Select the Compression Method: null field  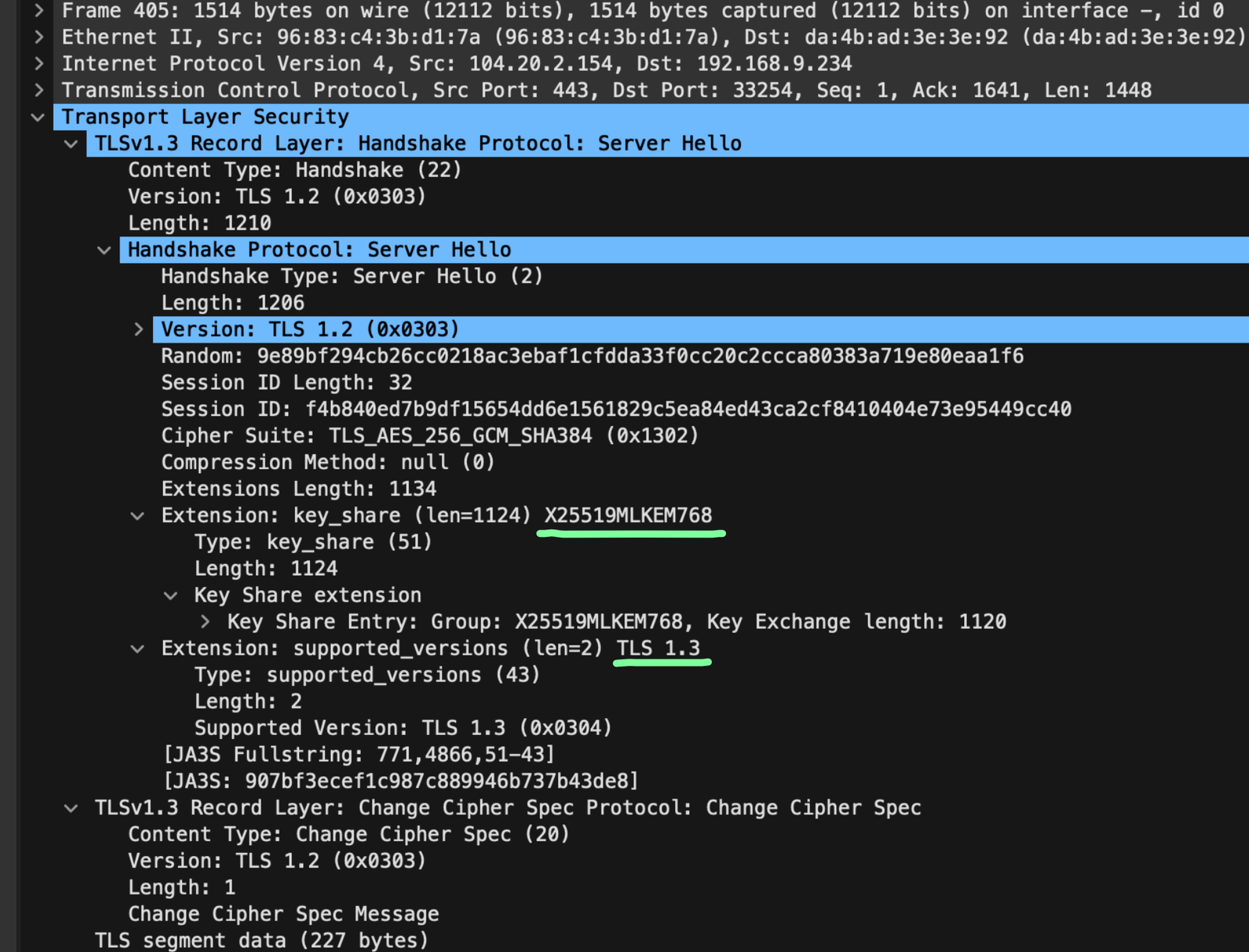point(328,461)
